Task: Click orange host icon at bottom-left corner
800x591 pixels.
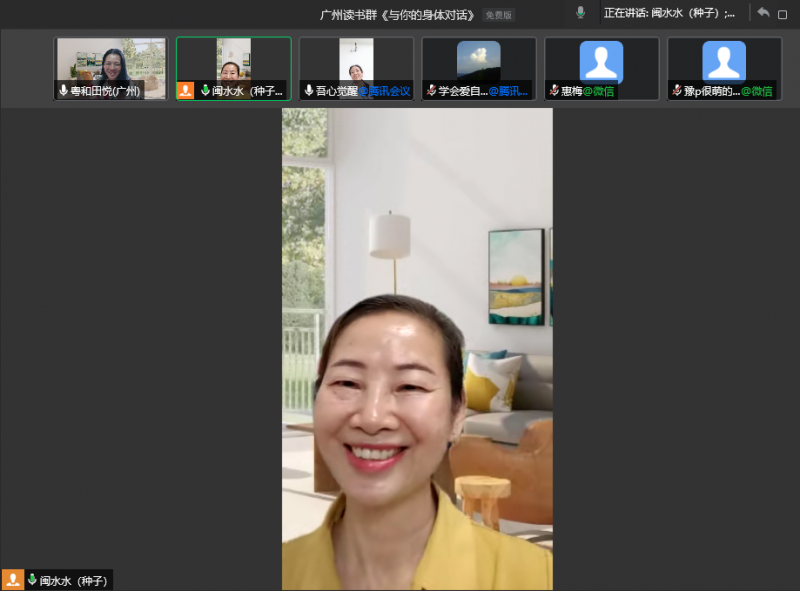Action: tap(13, 580)
